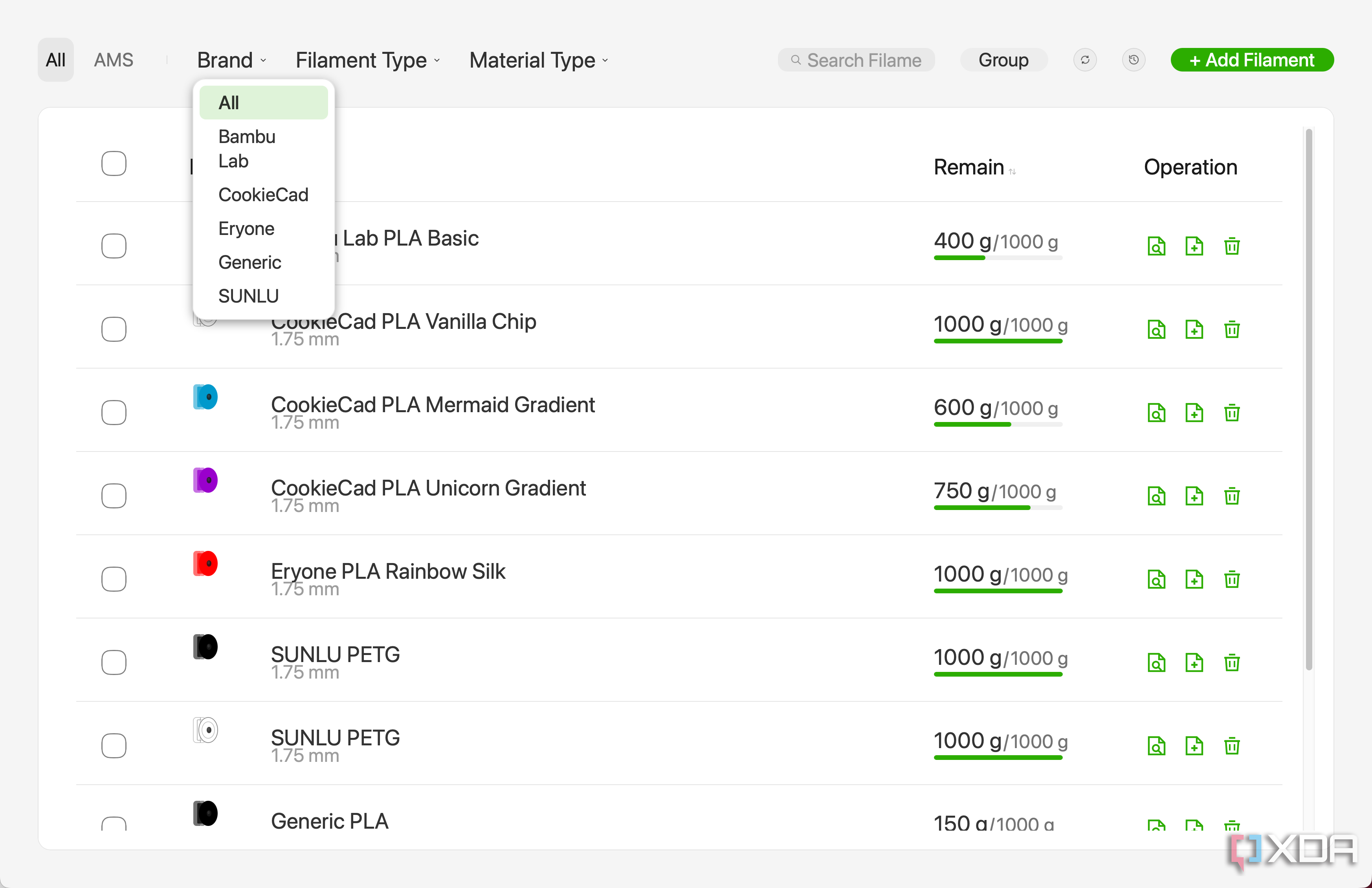The image size is (1372, 888).
Task: Delete the CookieCad PLA Mermaid Gradient filament
Action: [1232, 413]
